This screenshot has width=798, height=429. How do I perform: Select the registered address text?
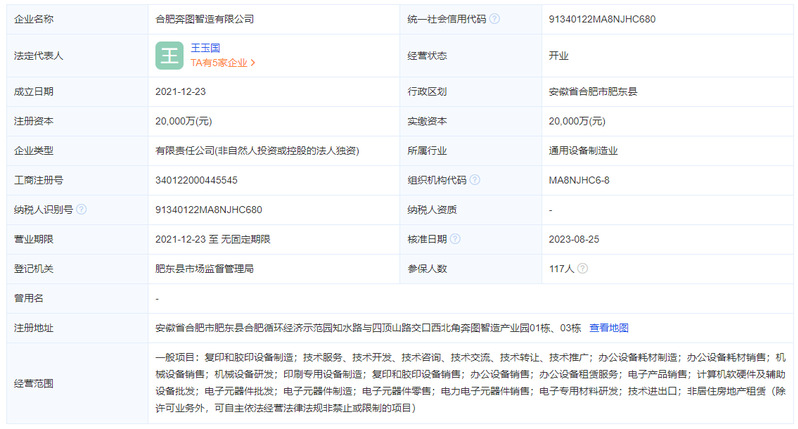(368, 328)
